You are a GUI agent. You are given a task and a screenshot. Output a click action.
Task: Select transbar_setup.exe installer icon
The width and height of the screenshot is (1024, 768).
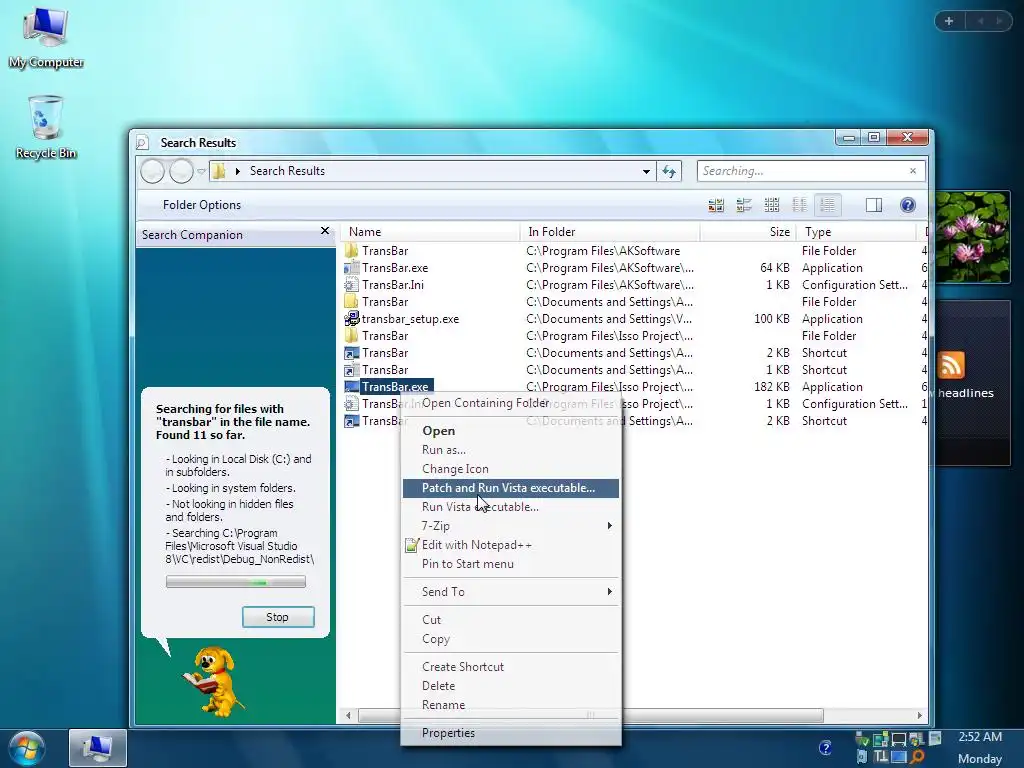pos(352,319)
